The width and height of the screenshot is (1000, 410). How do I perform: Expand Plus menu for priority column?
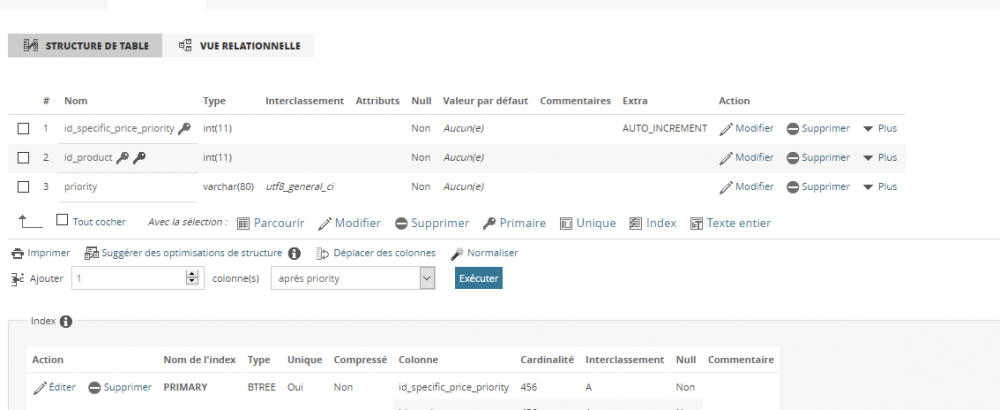coord(880,187)
